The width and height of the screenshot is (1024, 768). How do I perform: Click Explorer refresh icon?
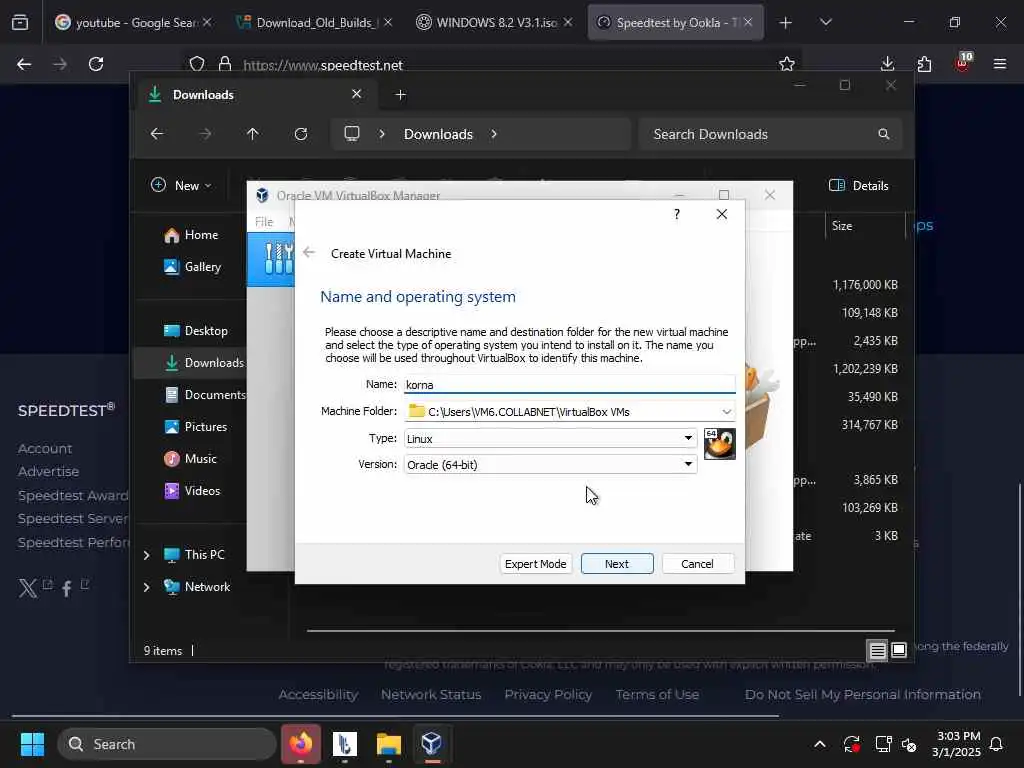300,134
